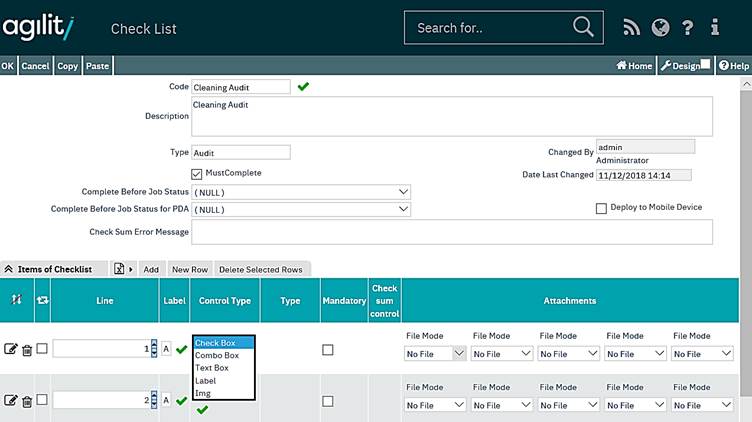752x422 pixels.
Task: Open Complete Before Job Status dropdown
Action: [301, 192]
